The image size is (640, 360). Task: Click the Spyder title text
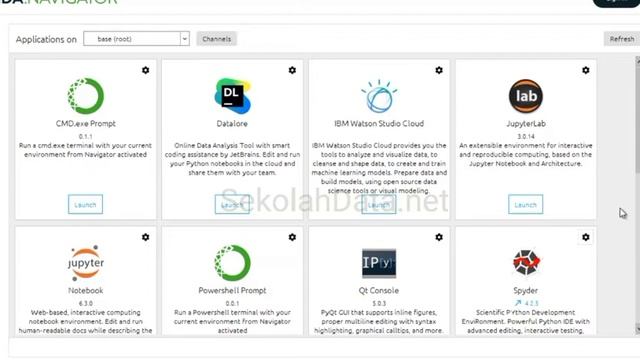click(526, 291)
